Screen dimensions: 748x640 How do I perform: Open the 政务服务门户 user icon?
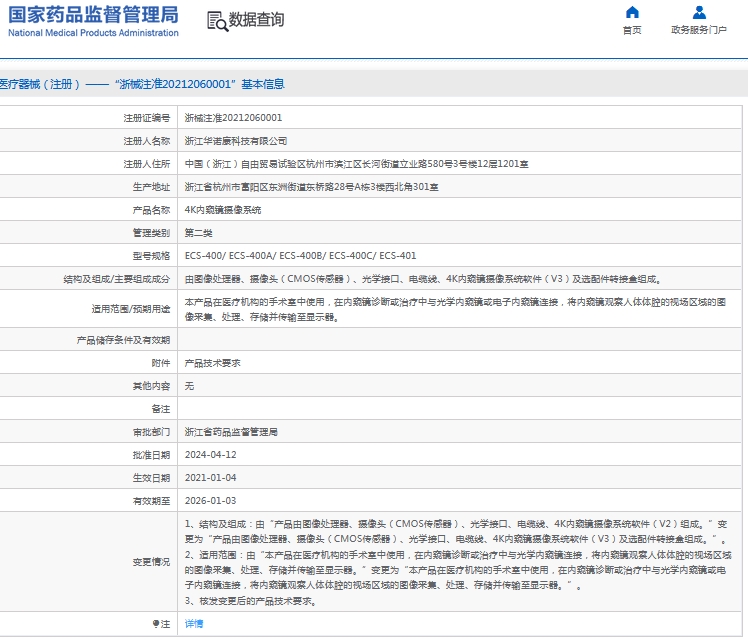[x=699, y=12]
